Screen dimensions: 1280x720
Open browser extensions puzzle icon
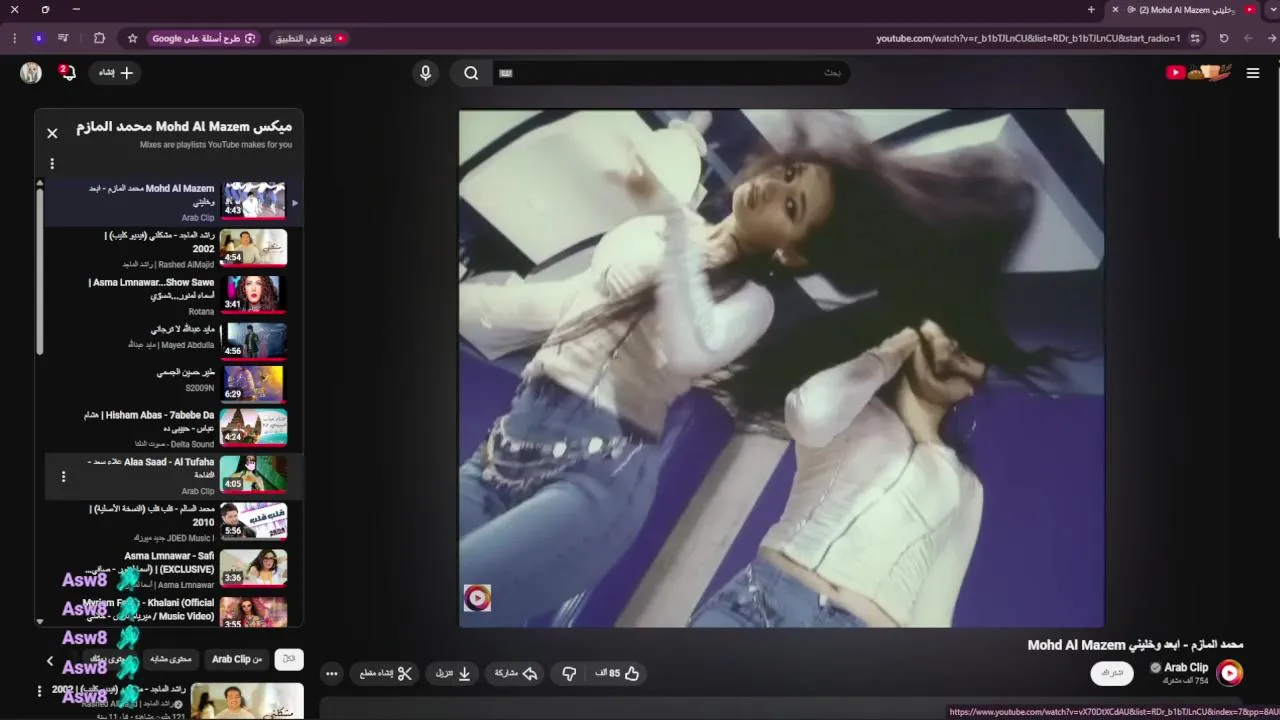[x=99, y=38]
